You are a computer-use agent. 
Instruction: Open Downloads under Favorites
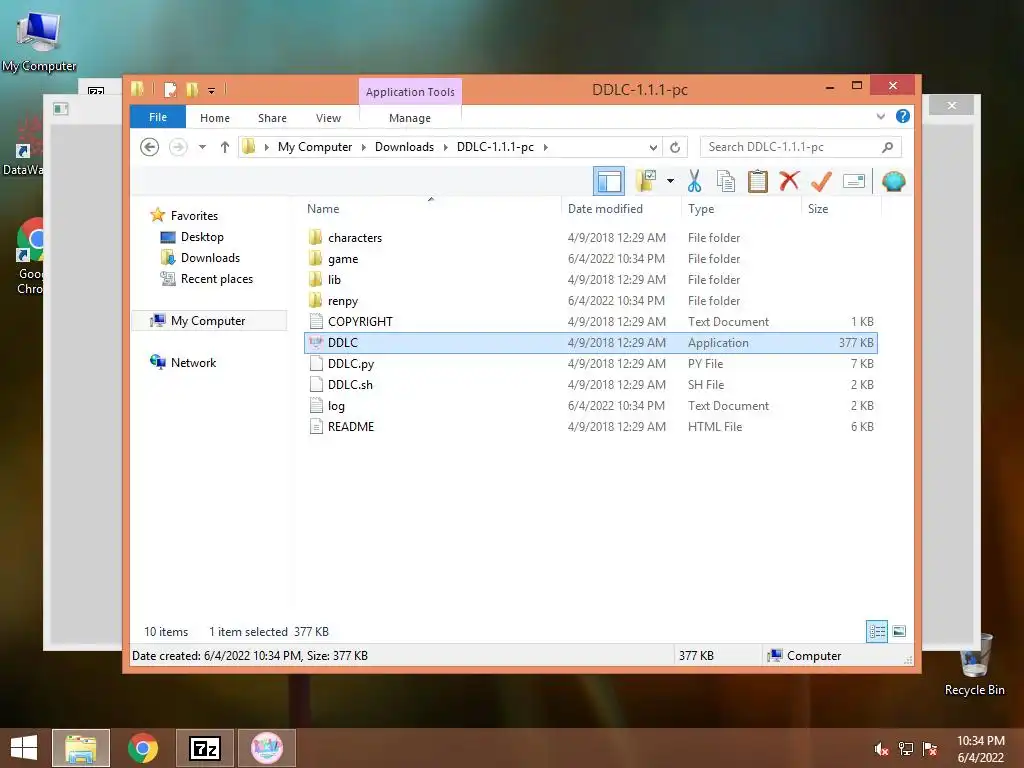[x=200, y=257]
